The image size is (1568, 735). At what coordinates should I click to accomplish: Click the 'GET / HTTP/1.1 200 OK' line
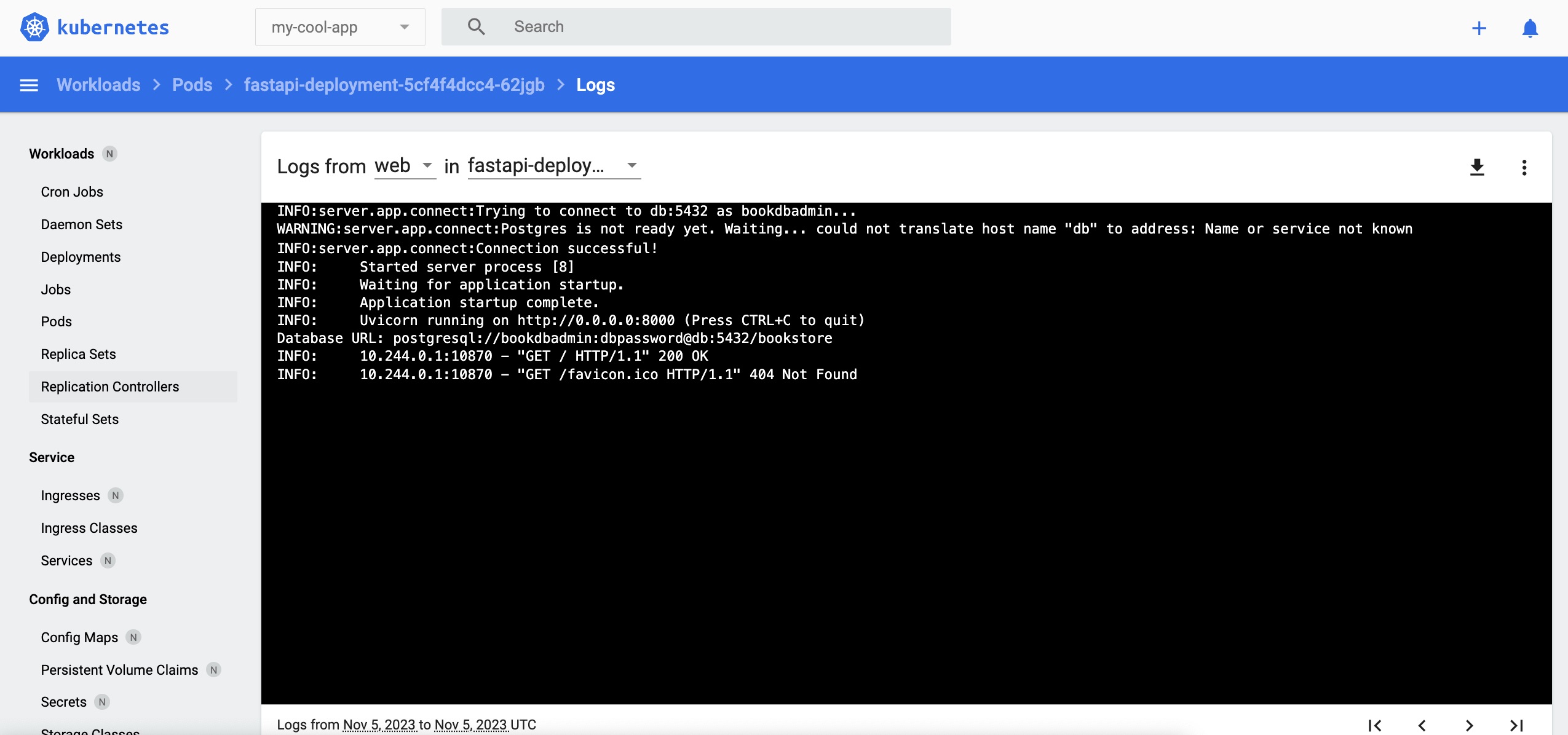click(493, 356)
